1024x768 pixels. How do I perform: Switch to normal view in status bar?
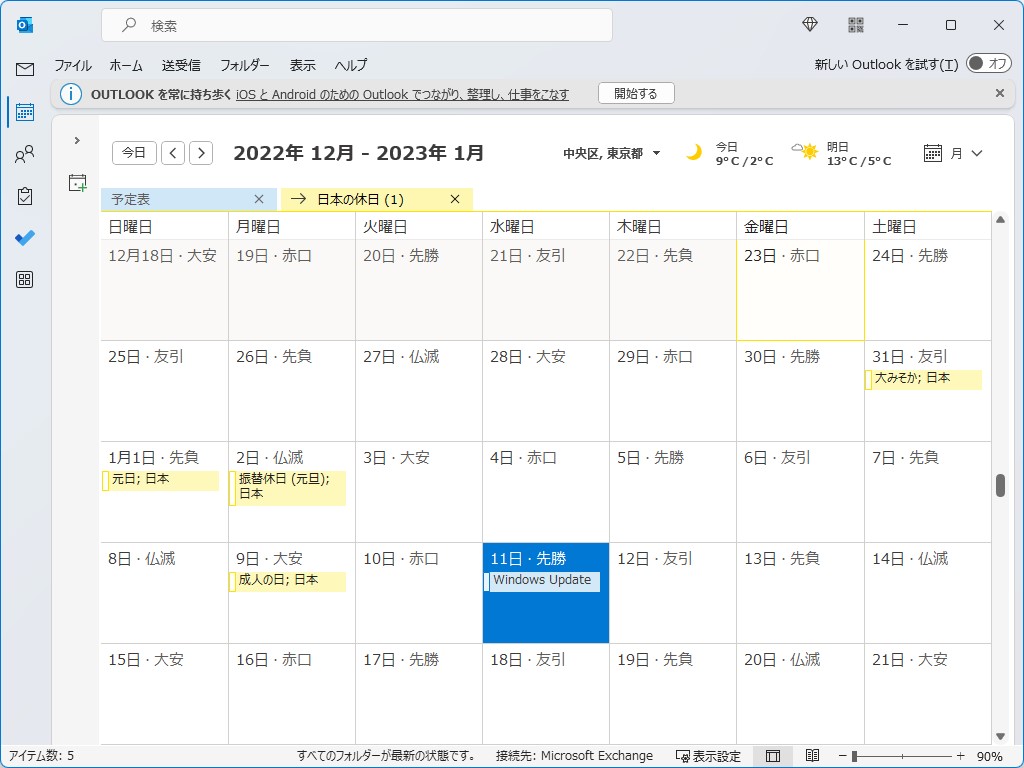pyautogui.click(x=773, y=756)
